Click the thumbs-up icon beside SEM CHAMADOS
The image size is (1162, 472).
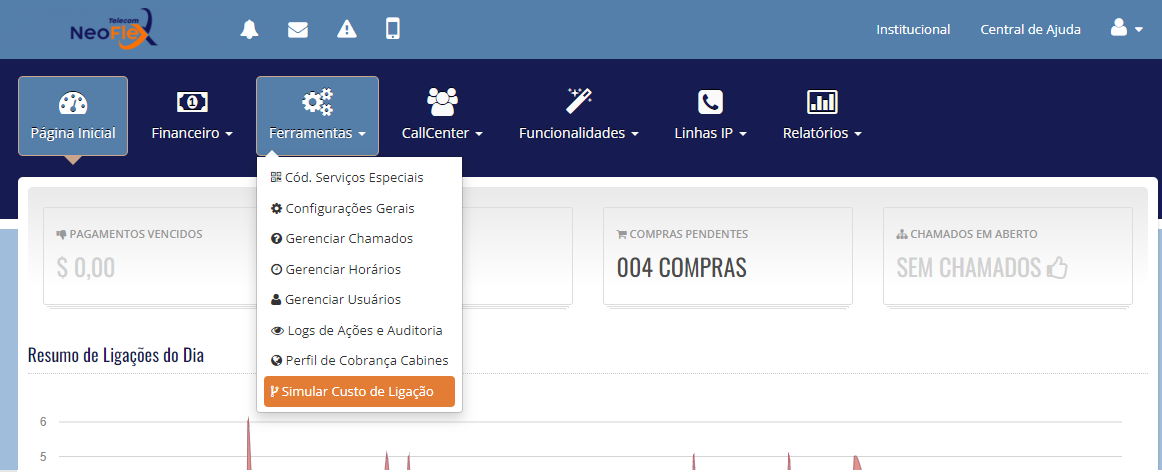(1057, 267)
